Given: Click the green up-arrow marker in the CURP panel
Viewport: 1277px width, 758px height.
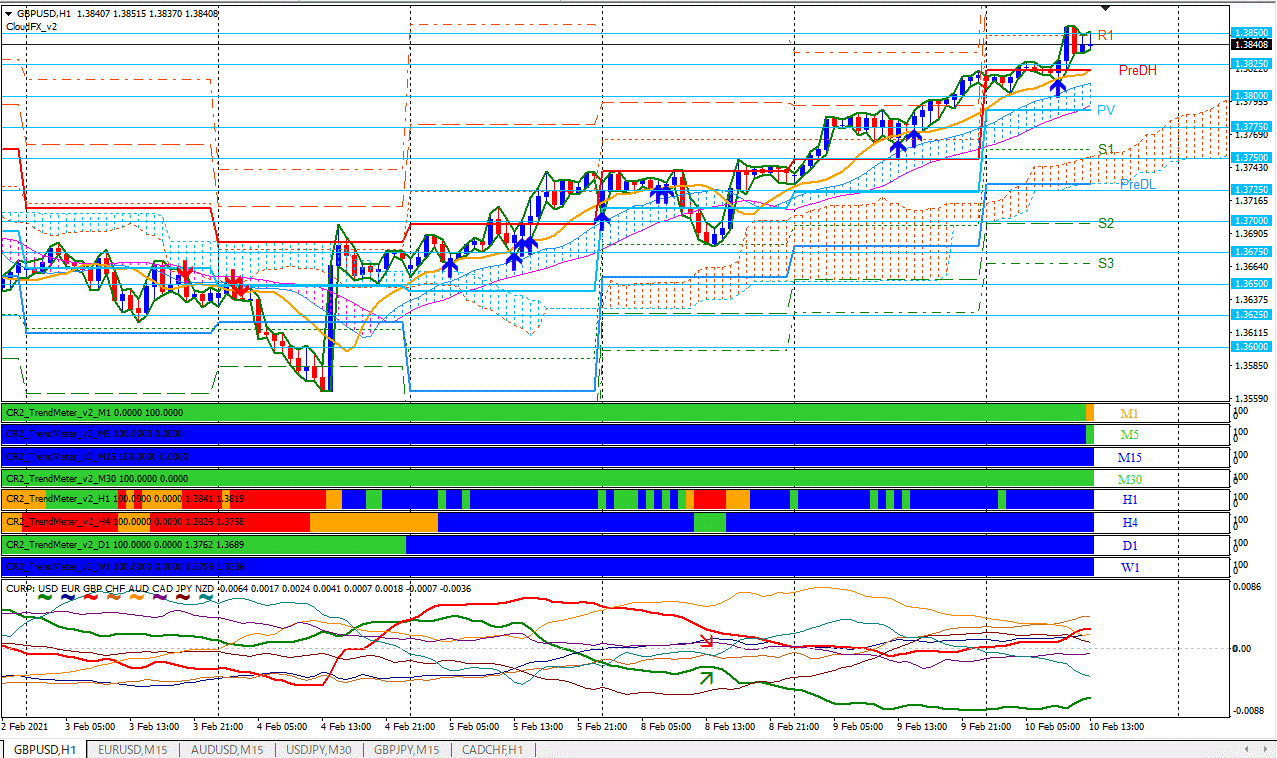Looking at the screenshot, I should point(708,678).
